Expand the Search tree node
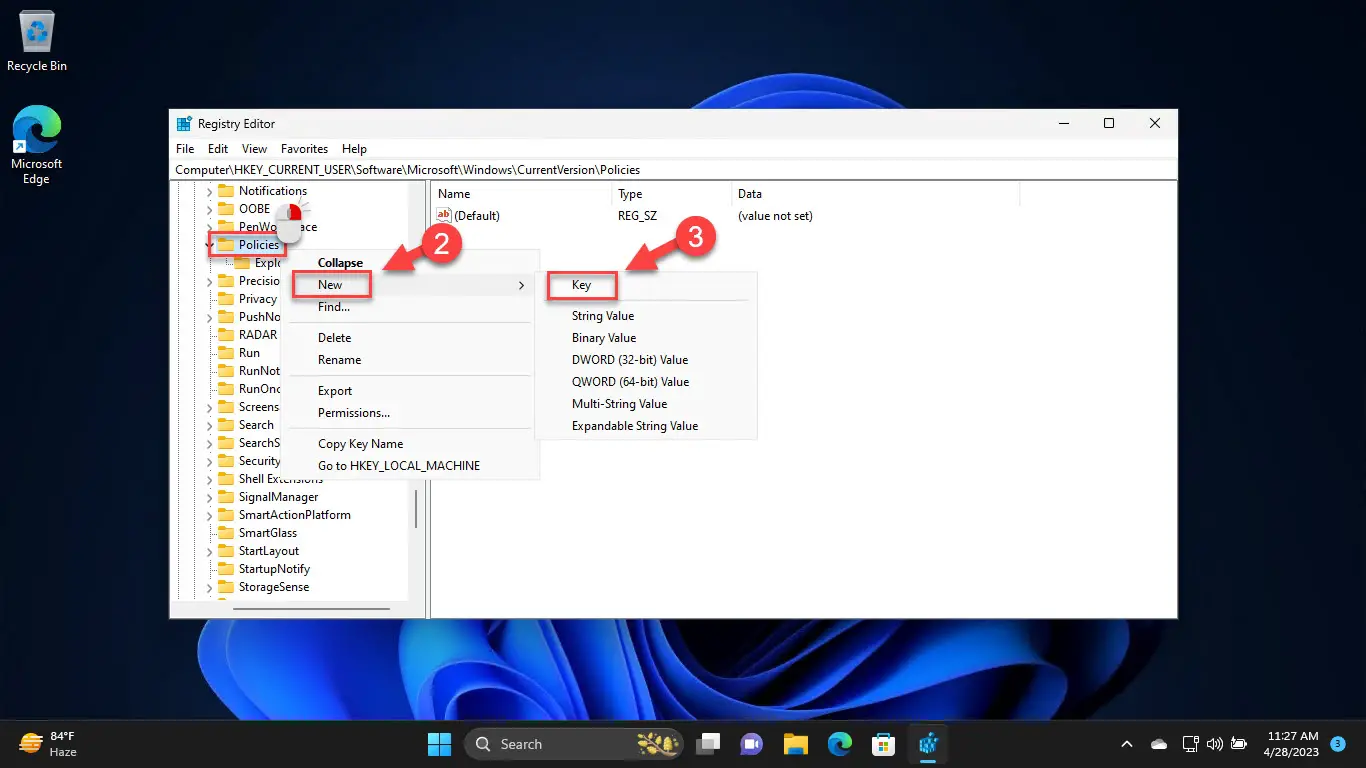 tap(209, 425)
